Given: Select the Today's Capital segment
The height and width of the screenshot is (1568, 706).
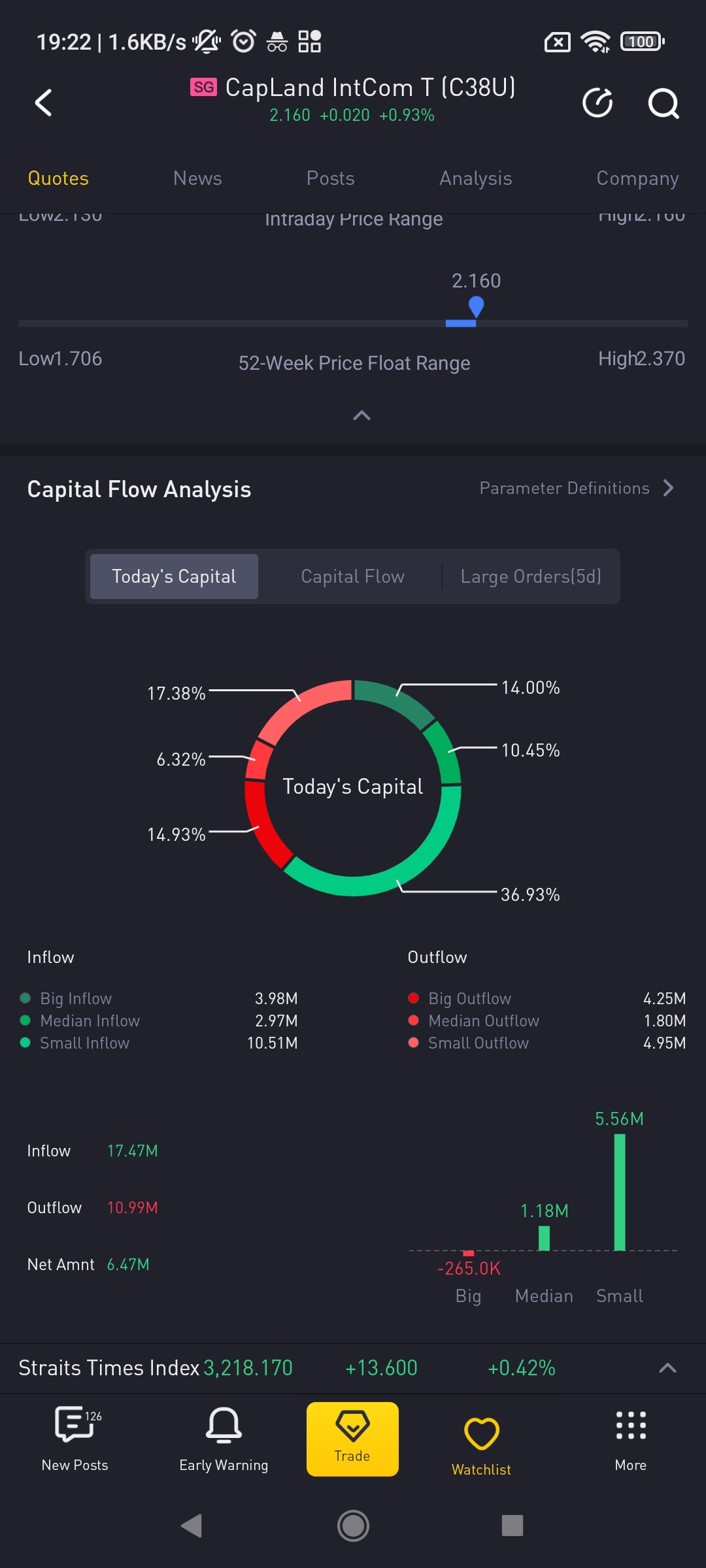Looking at the screenshot, I should (174, 576).
